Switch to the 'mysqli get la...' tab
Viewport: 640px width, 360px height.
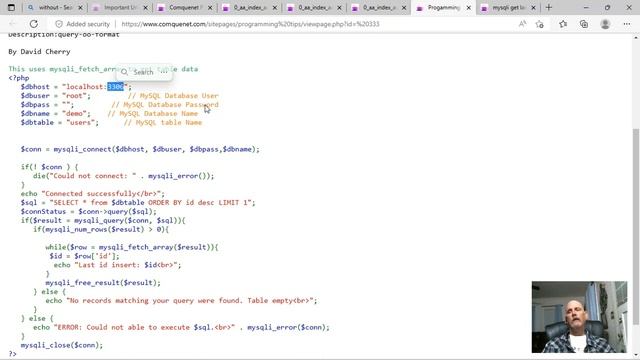click(x=508, y=8)
